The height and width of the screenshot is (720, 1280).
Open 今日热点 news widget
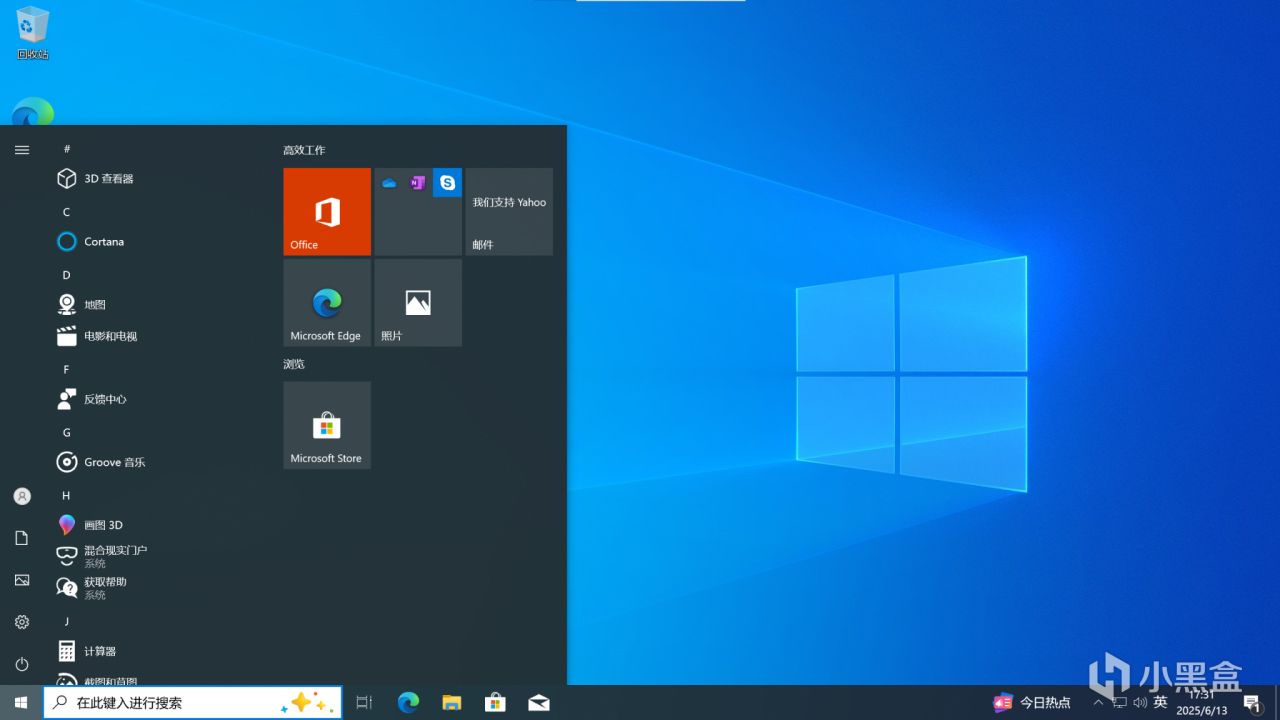tap(1031, 703)
